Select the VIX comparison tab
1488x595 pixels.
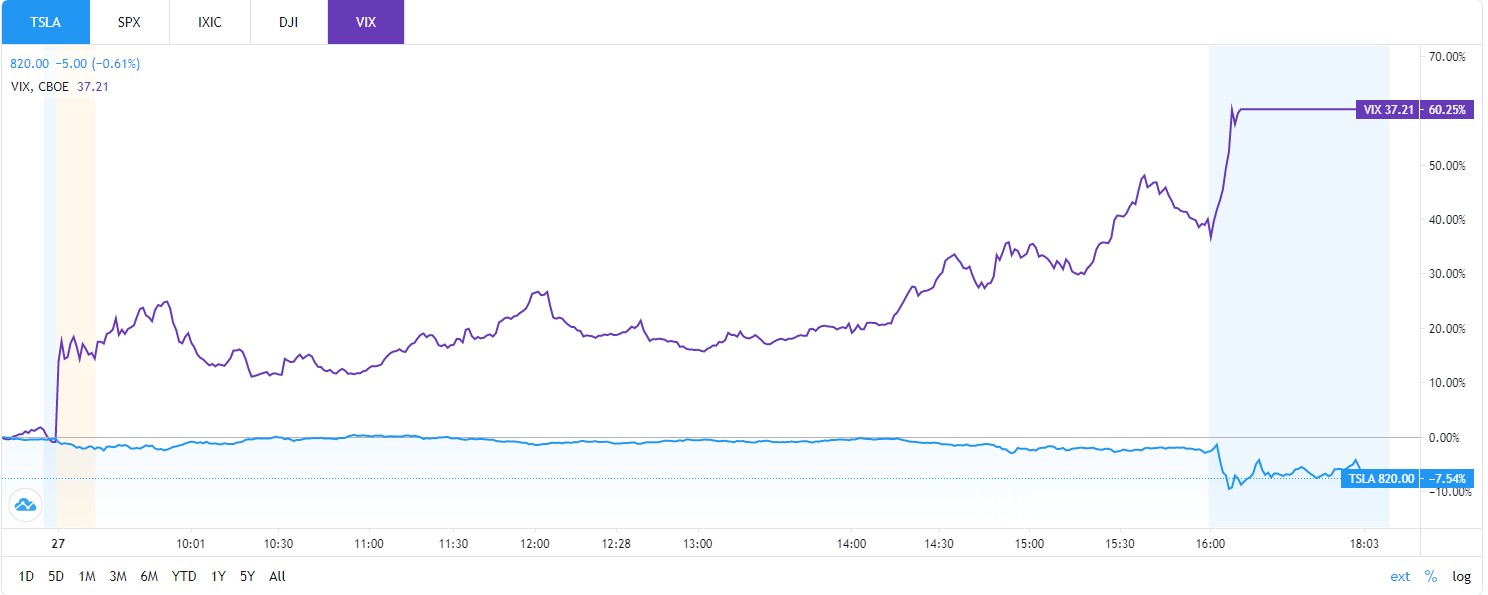tap(366, 21)
